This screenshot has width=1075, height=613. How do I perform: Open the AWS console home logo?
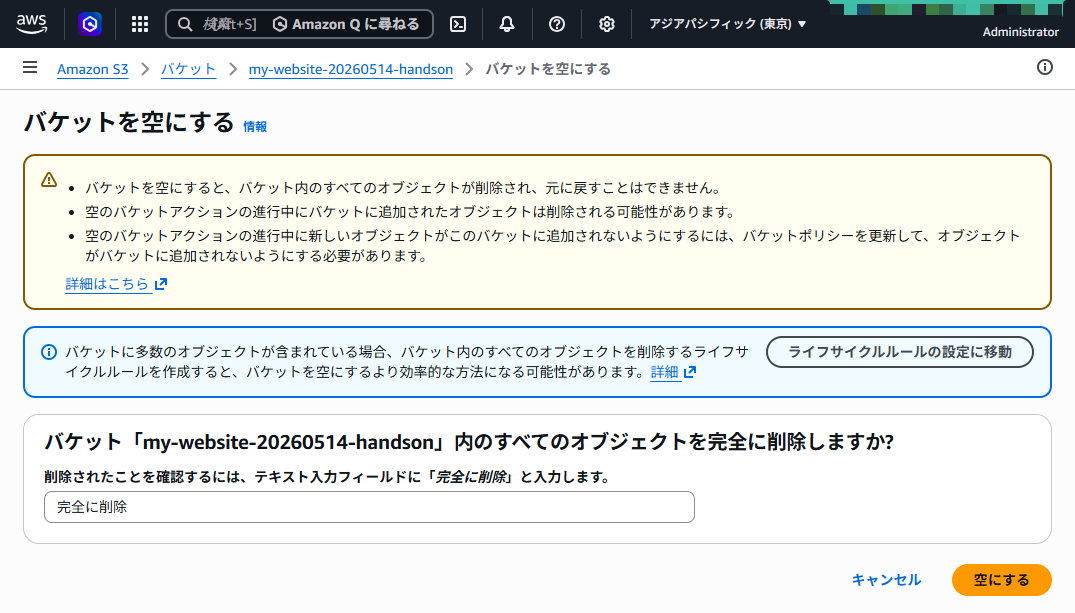32,24
